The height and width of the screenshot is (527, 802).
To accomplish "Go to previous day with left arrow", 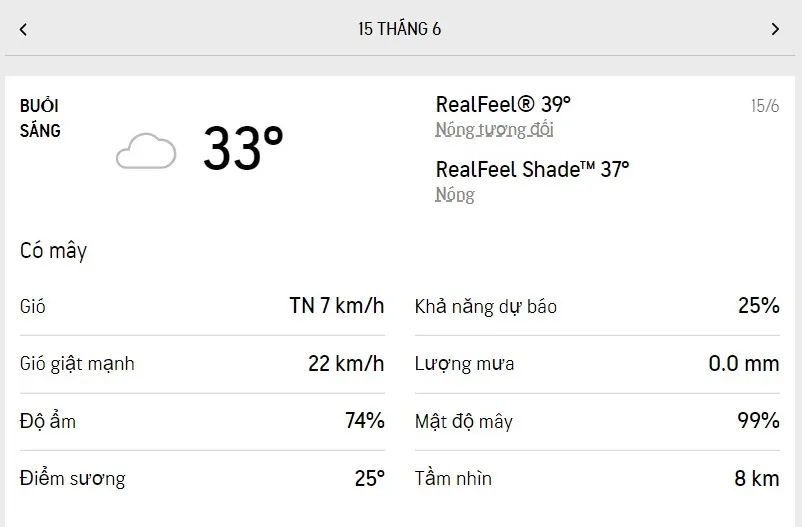I will [x=23, y=29].
